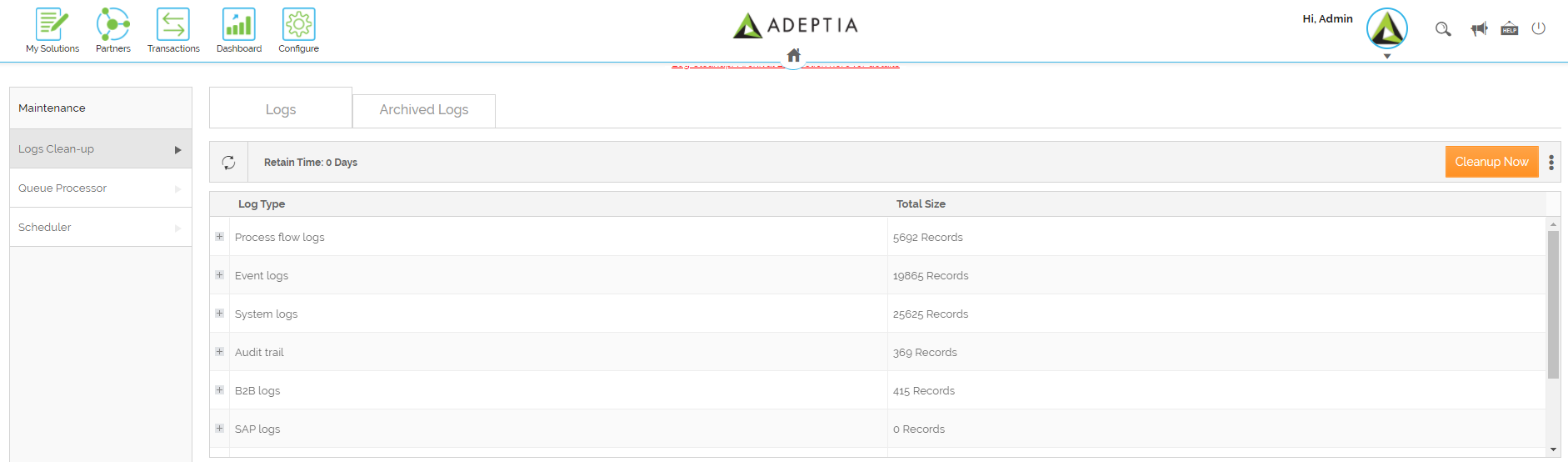Expand the Event logs row
Image resolution: width=1568 pixels, height=462 pixels.
coord(220,275)
